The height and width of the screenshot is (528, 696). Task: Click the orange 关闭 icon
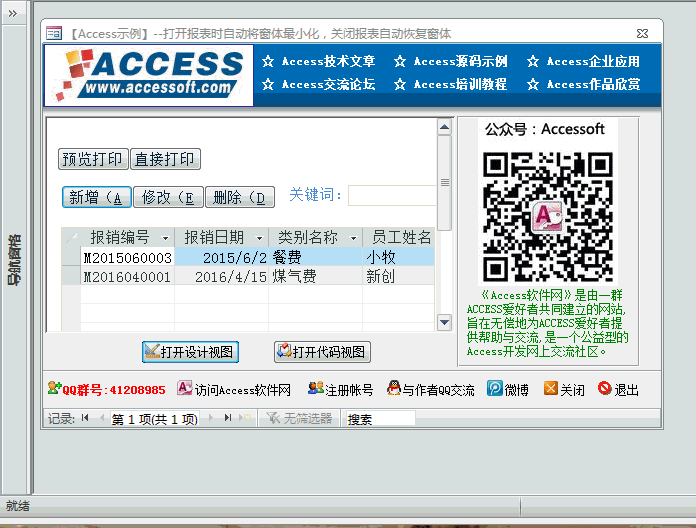point(550,388)
